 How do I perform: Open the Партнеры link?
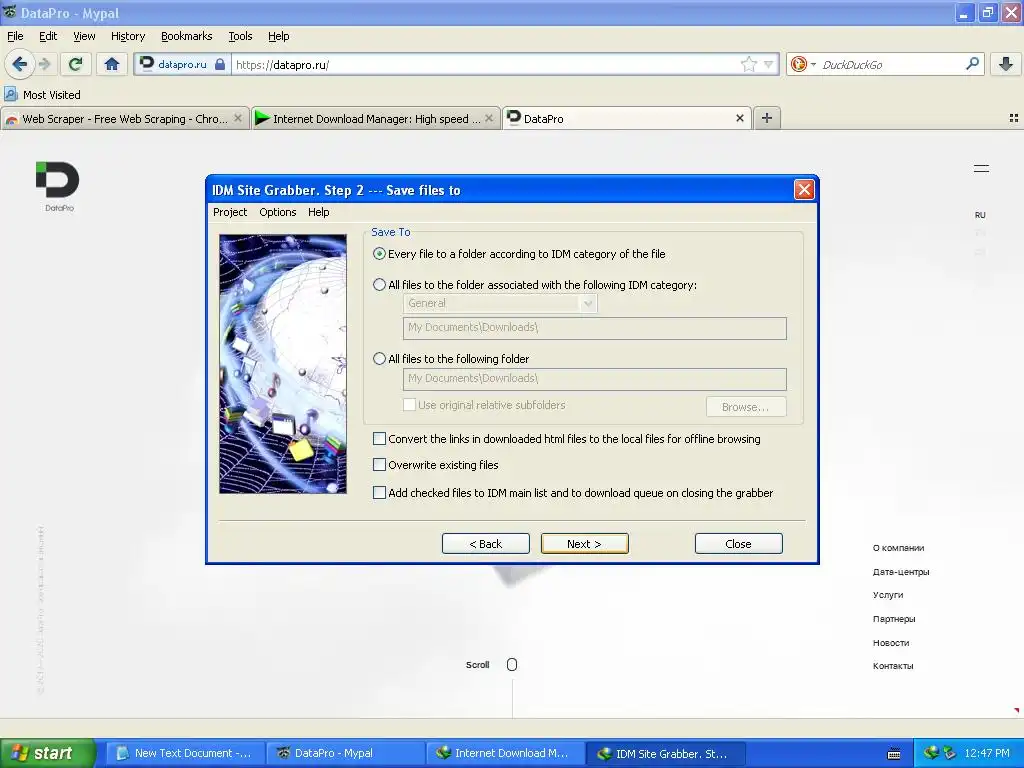coord(893,619)
